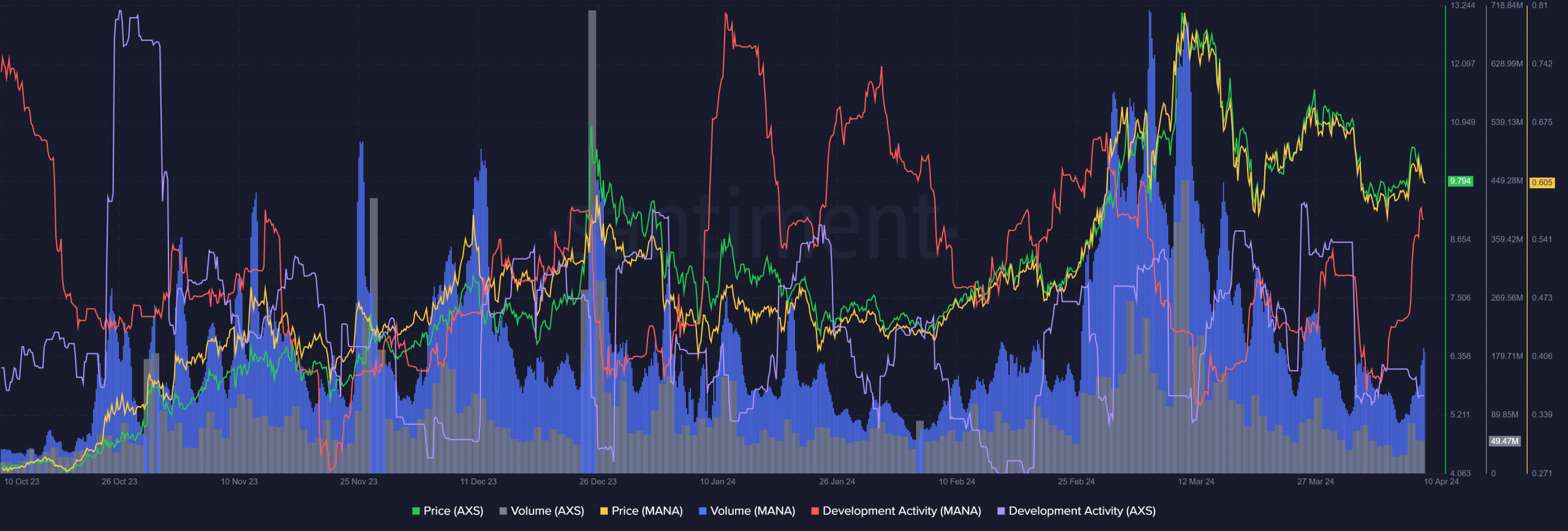Click the 0.541 MANA axis value
The width and height of the screenshot is (1568, 531).
pos(1542,239)
